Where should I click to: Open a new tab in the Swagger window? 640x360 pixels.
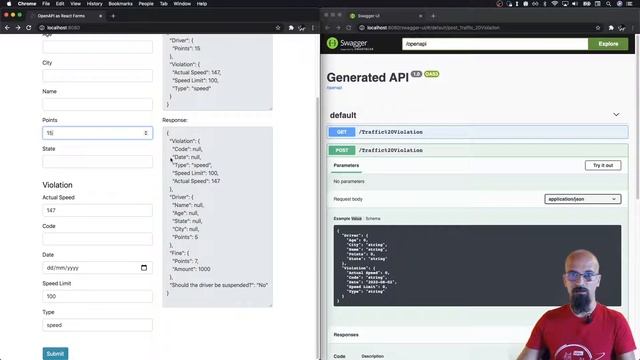click(x=433, y=16)
